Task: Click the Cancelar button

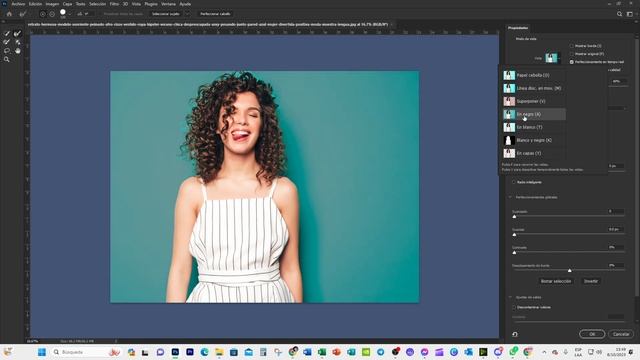Action: coord(621,334)
